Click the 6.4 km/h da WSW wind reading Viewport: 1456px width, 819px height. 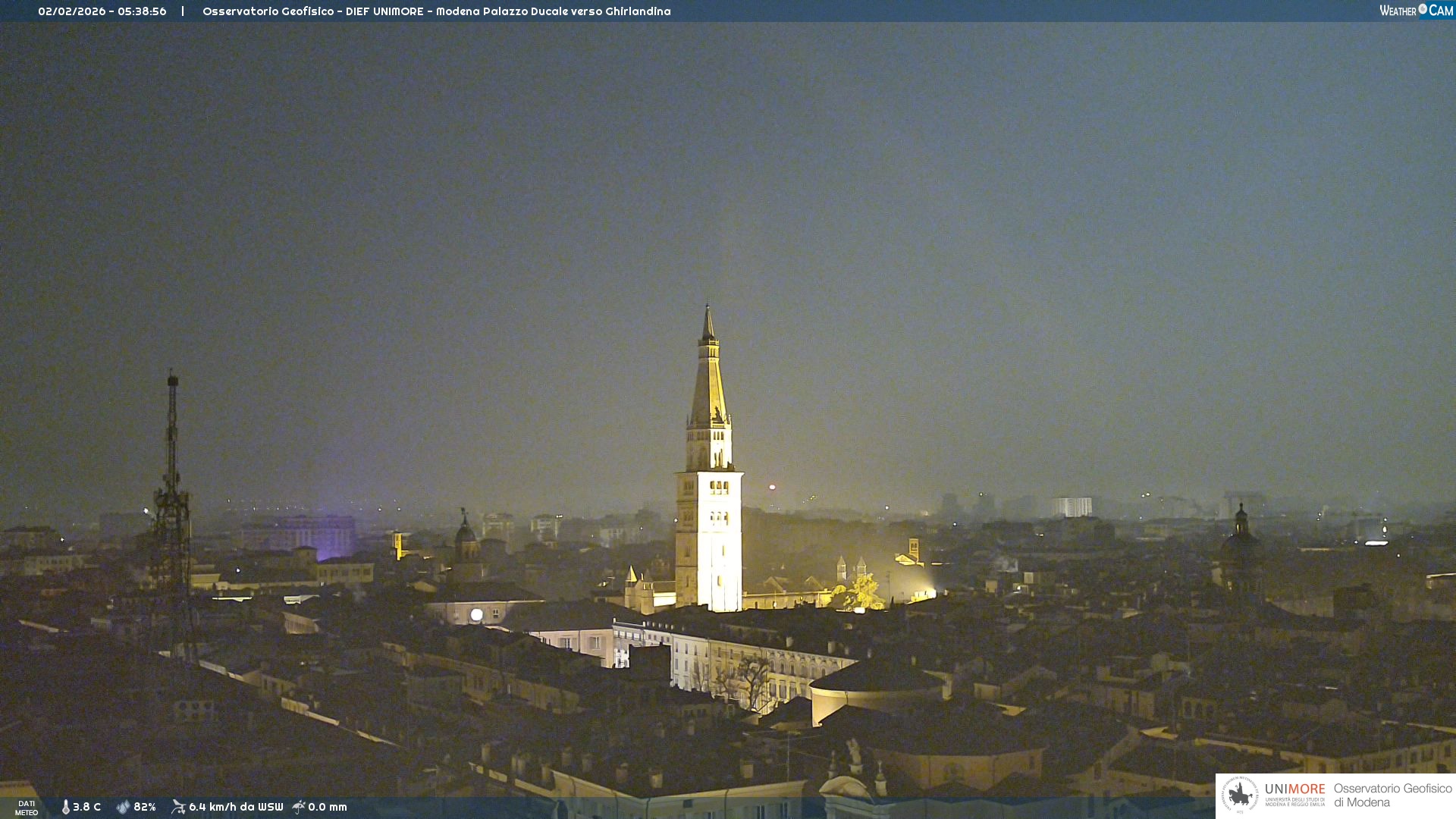pyautogui.click(x=236, y=807)
